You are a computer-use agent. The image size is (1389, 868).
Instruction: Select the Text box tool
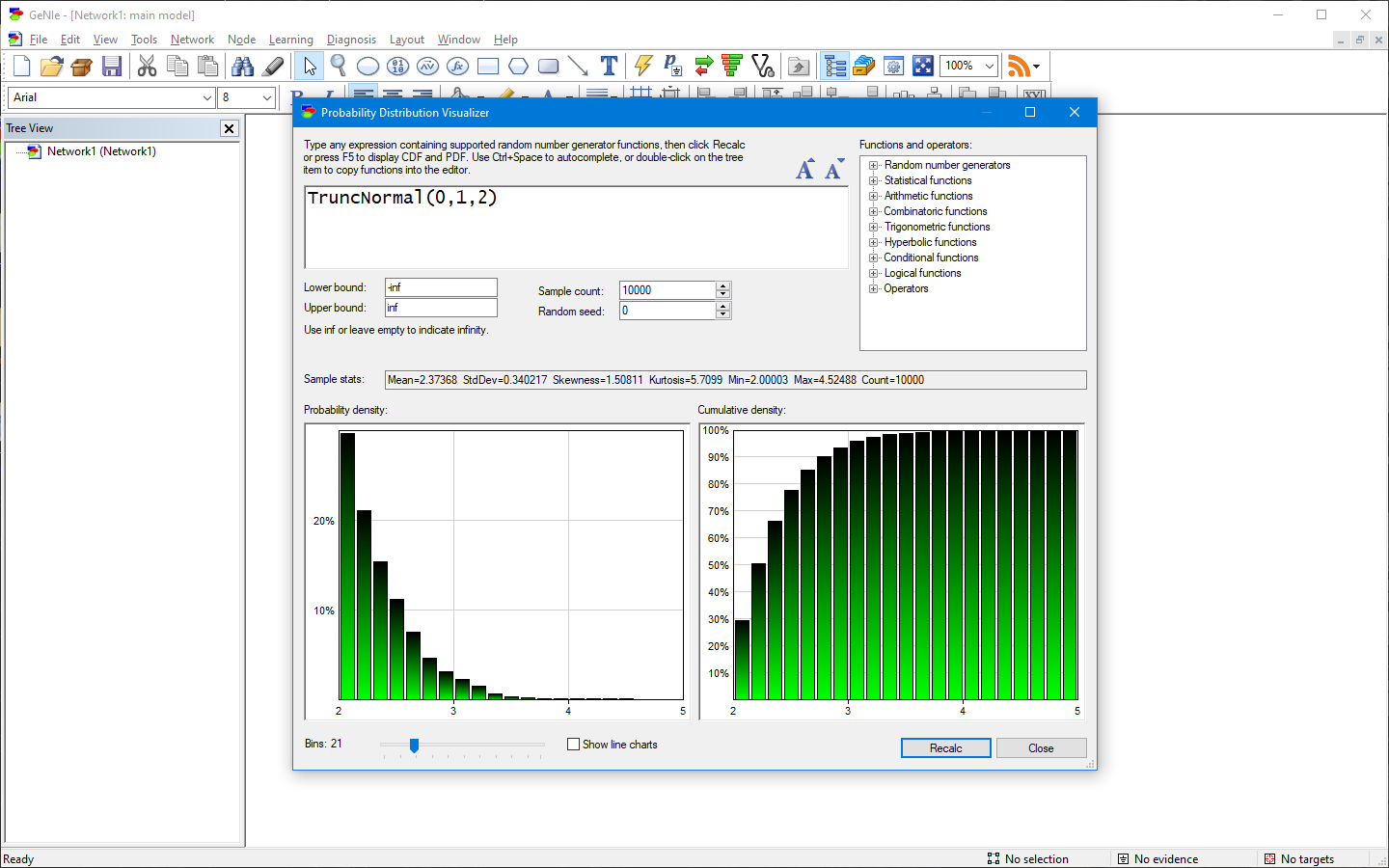(609, 66)
